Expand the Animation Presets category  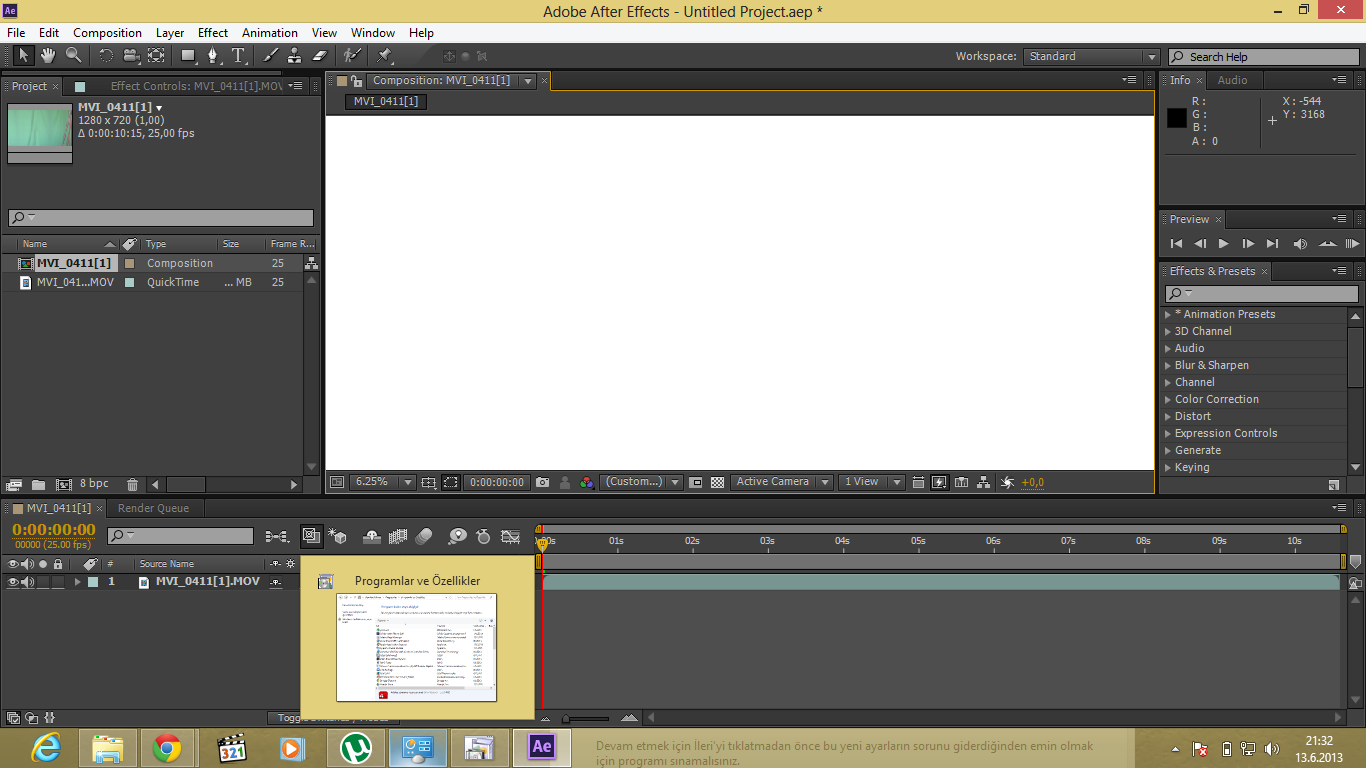[x=1168, y=314]
